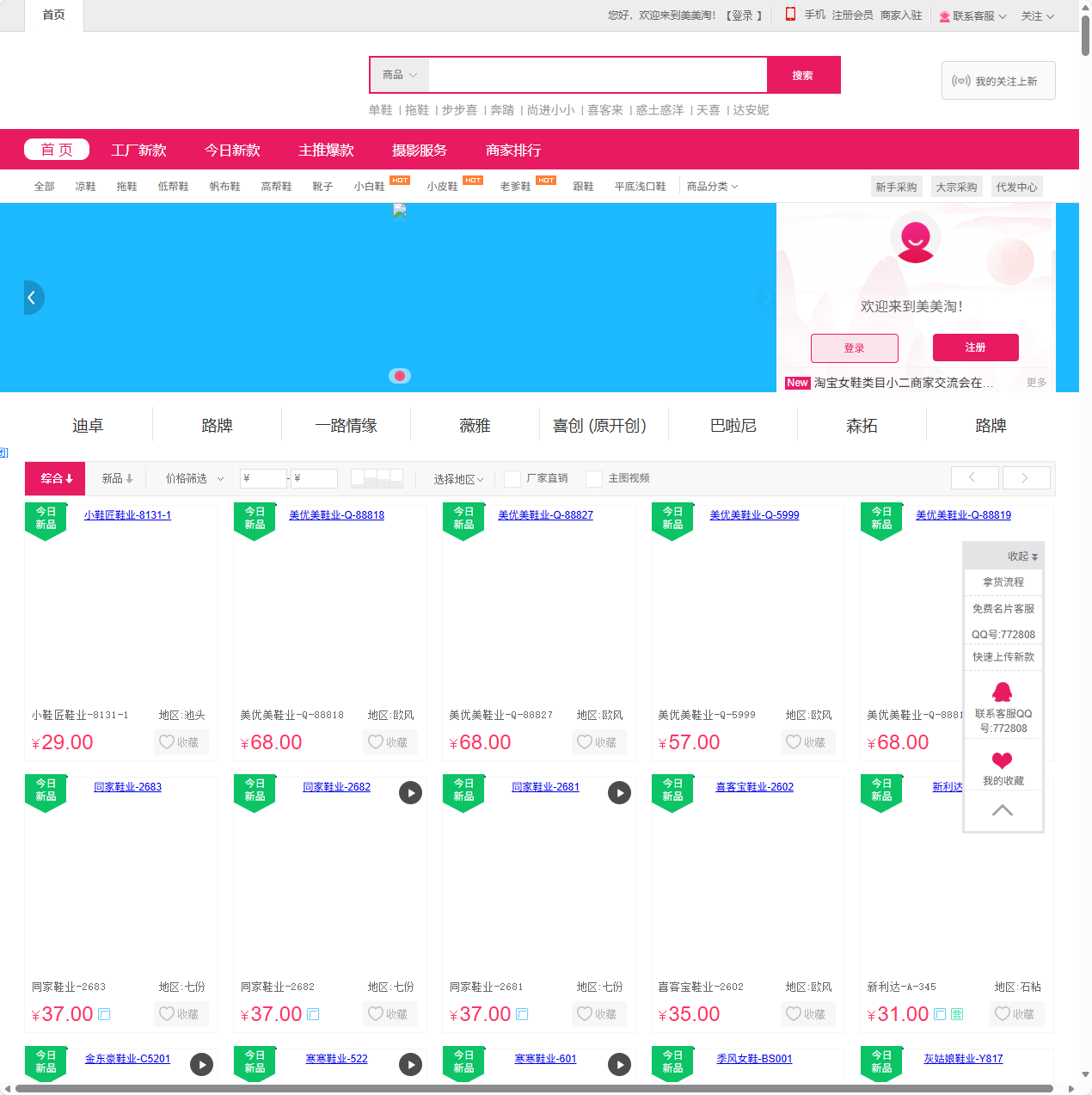Click the 注册 button in welcome panel
Image resolution: width=1092 pixels, height=1095 pixels.
pos(975,348)
